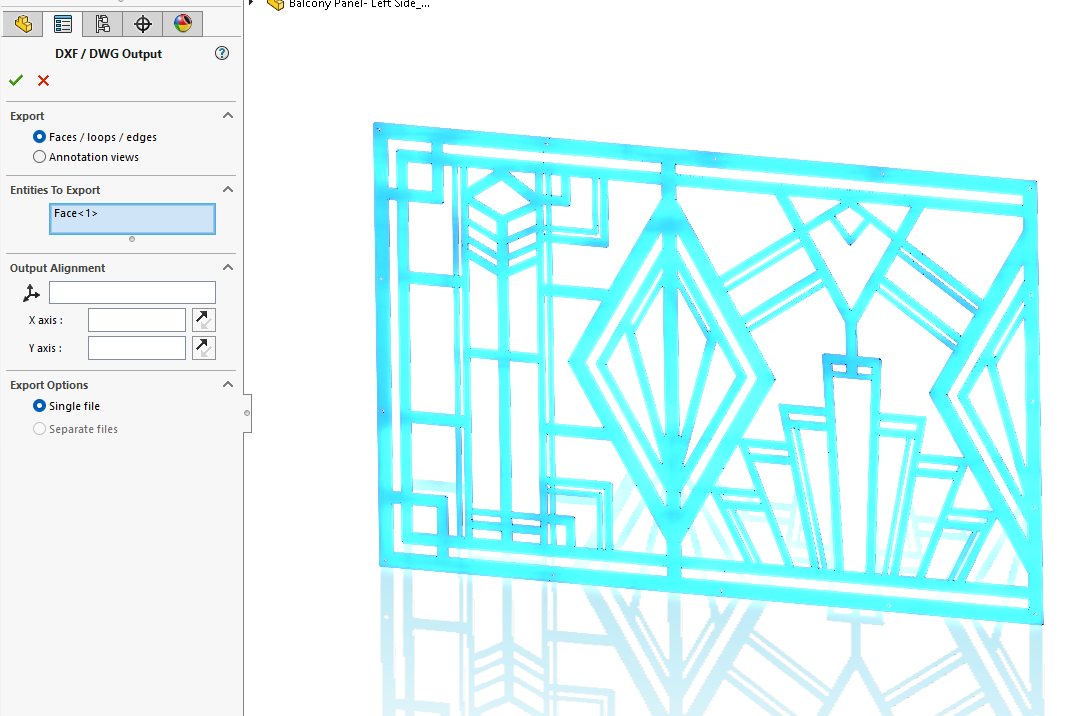
Task: Click the red X to cancel export
Action: tap(42, 80)
